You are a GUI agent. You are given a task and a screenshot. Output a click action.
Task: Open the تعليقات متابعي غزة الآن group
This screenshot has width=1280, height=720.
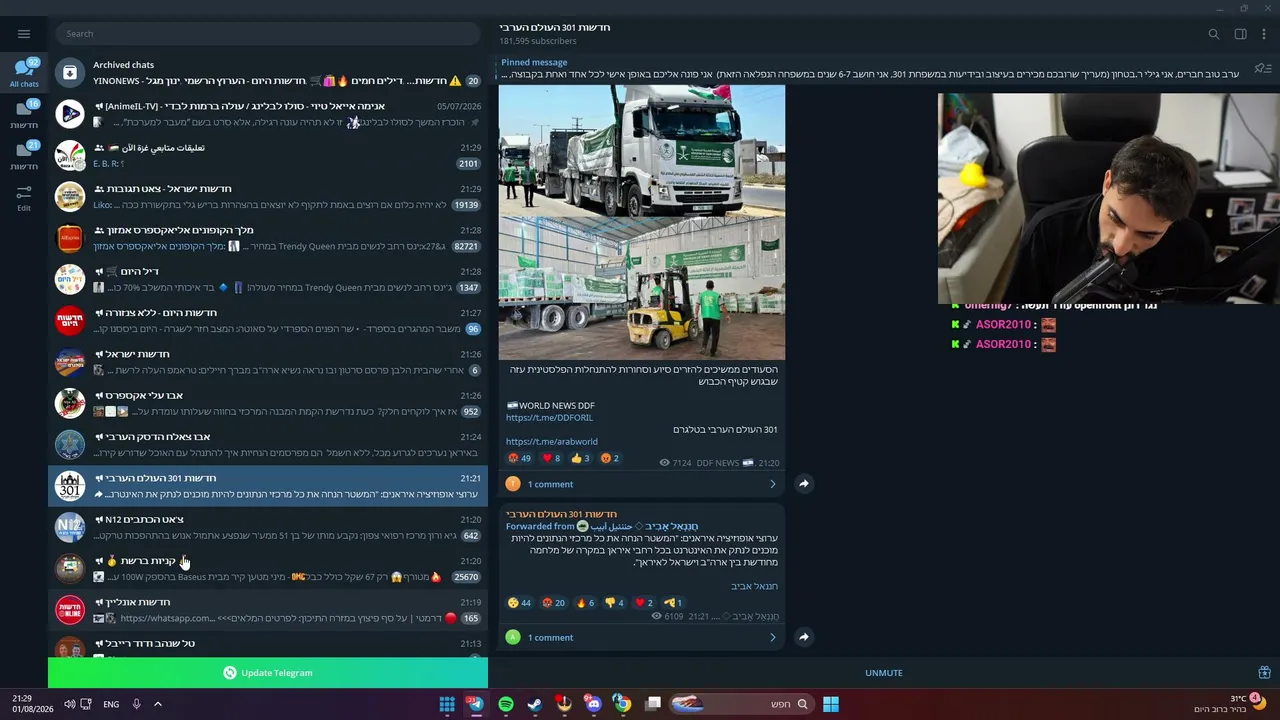point(268,155)
